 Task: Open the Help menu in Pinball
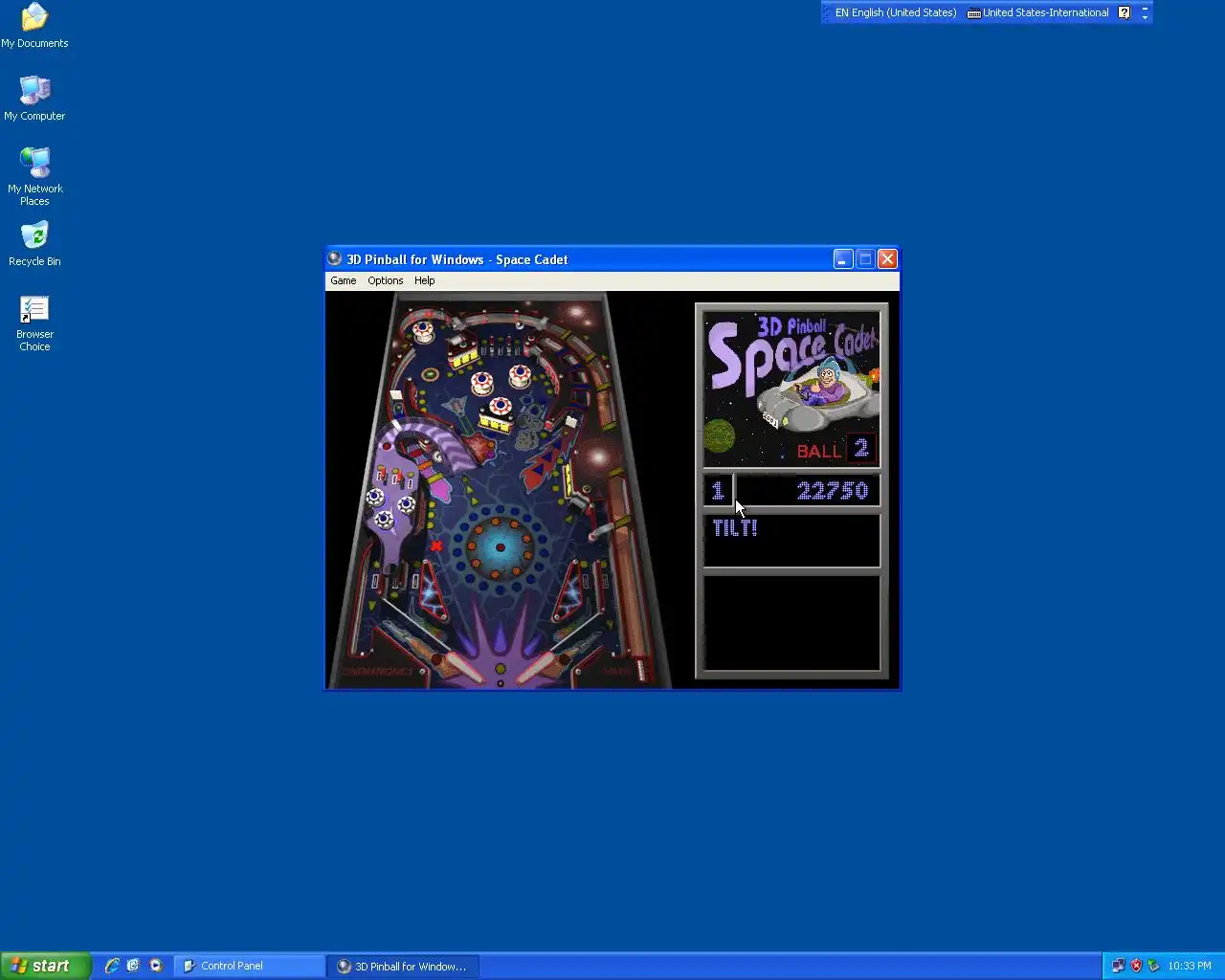[x=424, y=280]
